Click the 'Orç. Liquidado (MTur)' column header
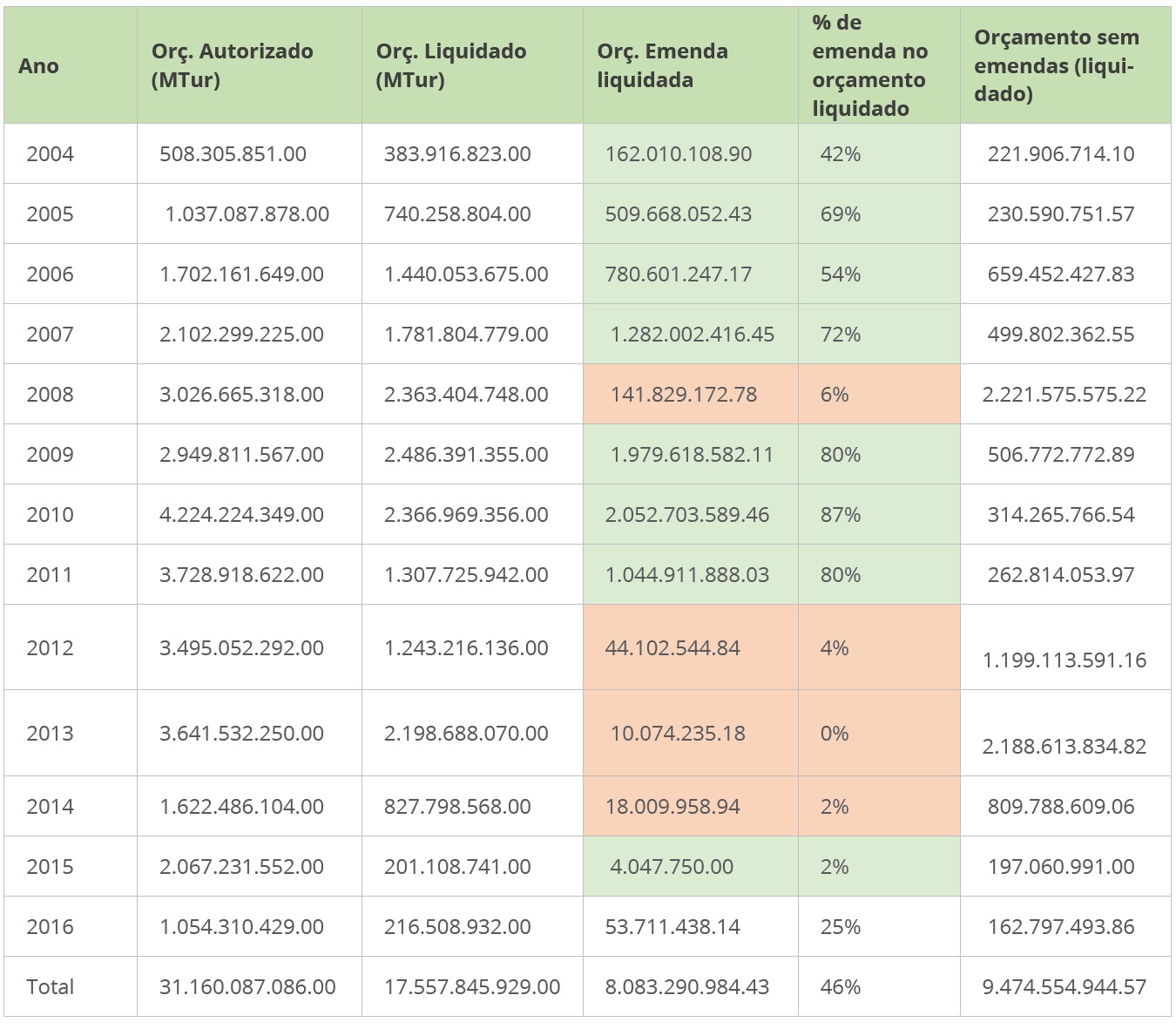Screen dimensions: 1176x1029 450,66
